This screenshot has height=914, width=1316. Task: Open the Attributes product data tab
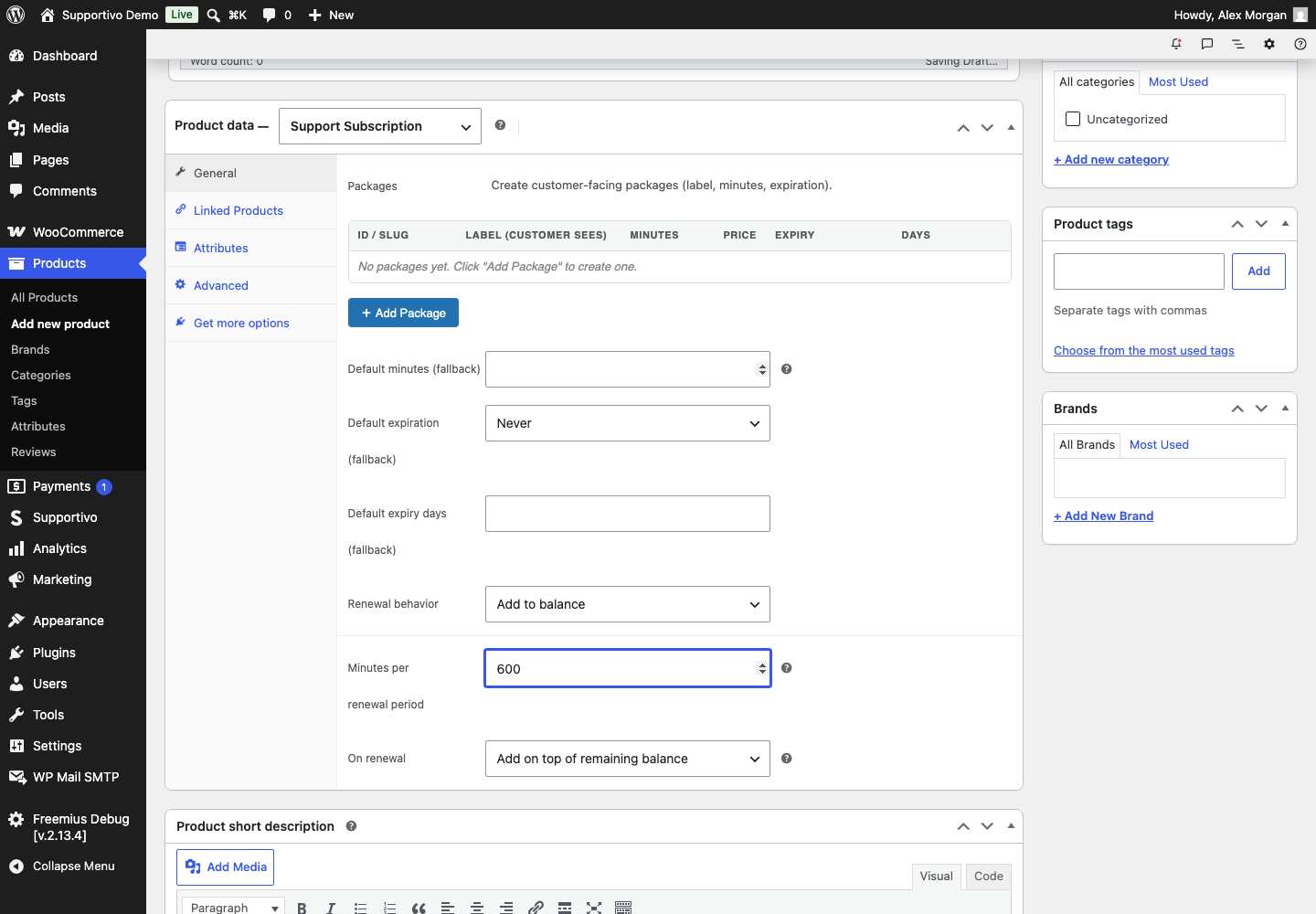click(x=250, y=248)
